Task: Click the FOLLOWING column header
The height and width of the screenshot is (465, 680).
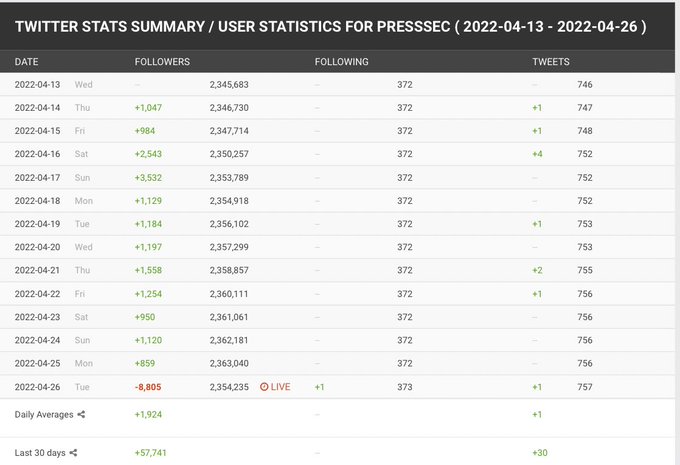Action: (341, 62)
